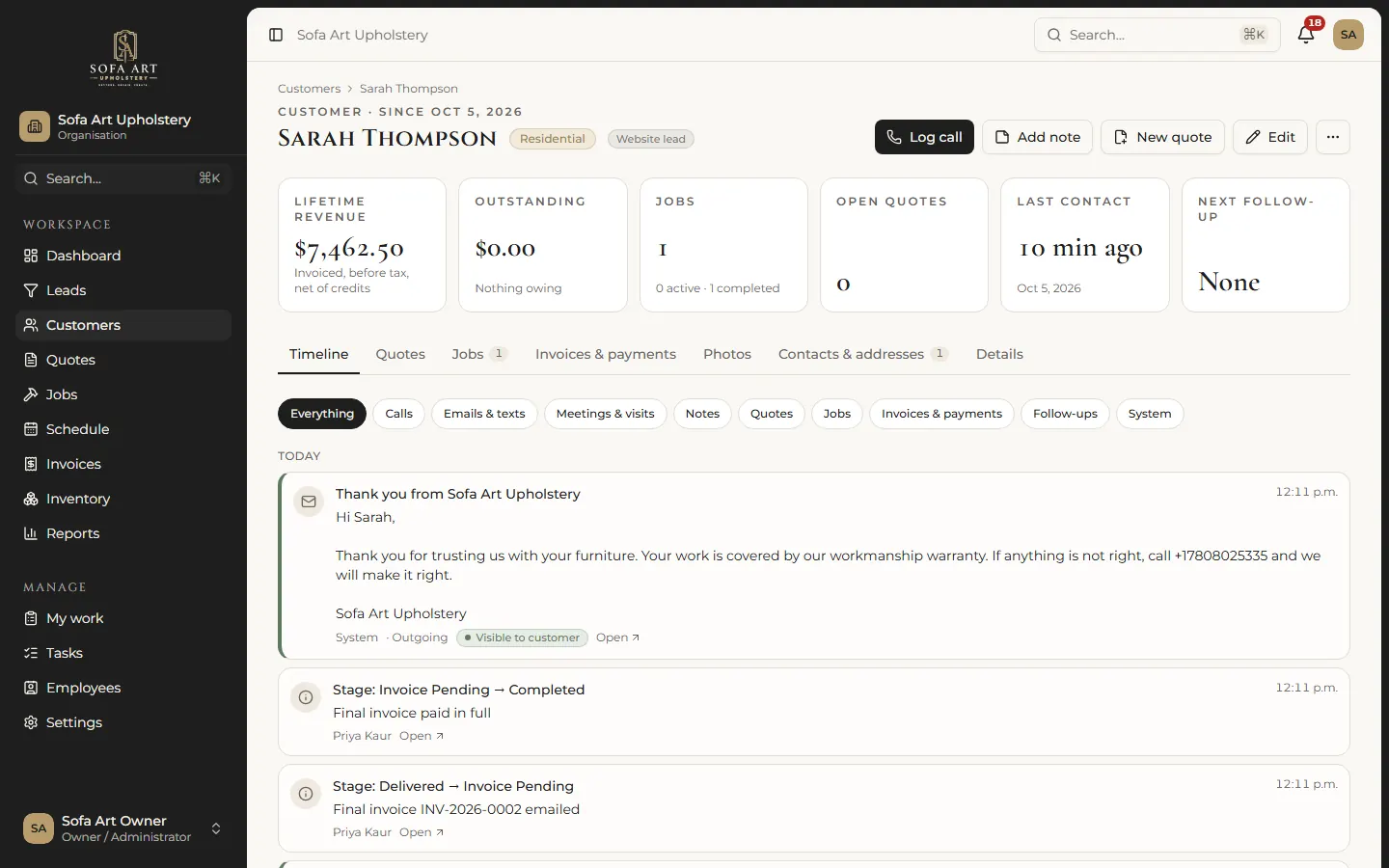Expand the Sofa Art Owner account switcher

coord(123,828)
